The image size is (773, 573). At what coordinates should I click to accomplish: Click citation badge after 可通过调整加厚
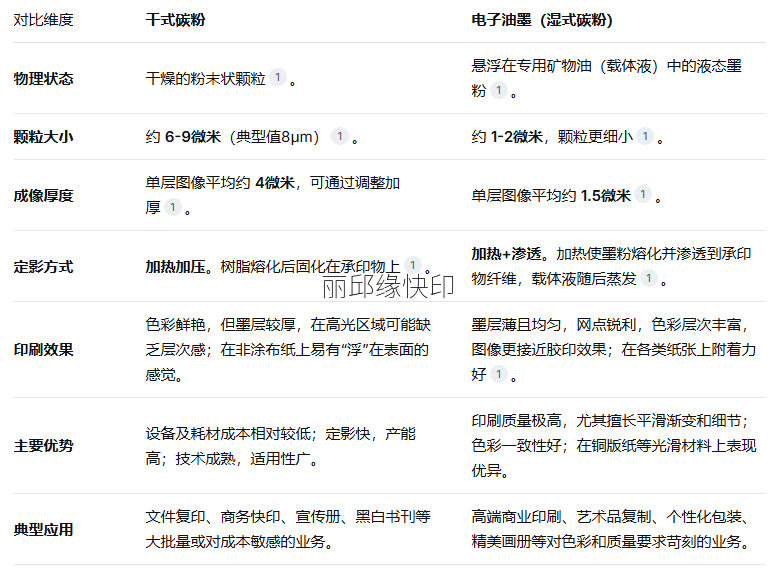[x=173, y=207]
